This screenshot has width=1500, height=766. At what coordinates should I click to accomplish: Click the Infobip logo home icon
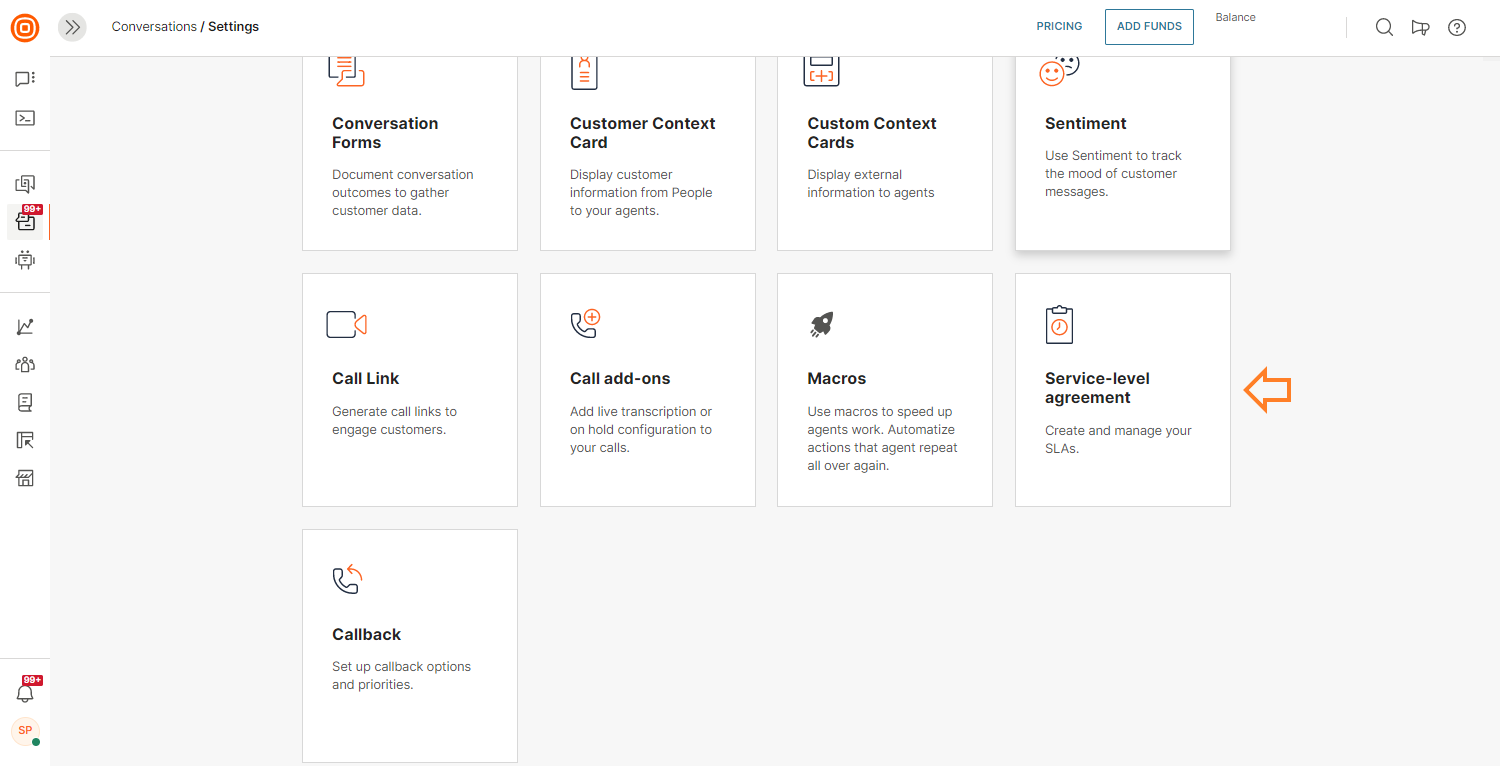(25, 28)
